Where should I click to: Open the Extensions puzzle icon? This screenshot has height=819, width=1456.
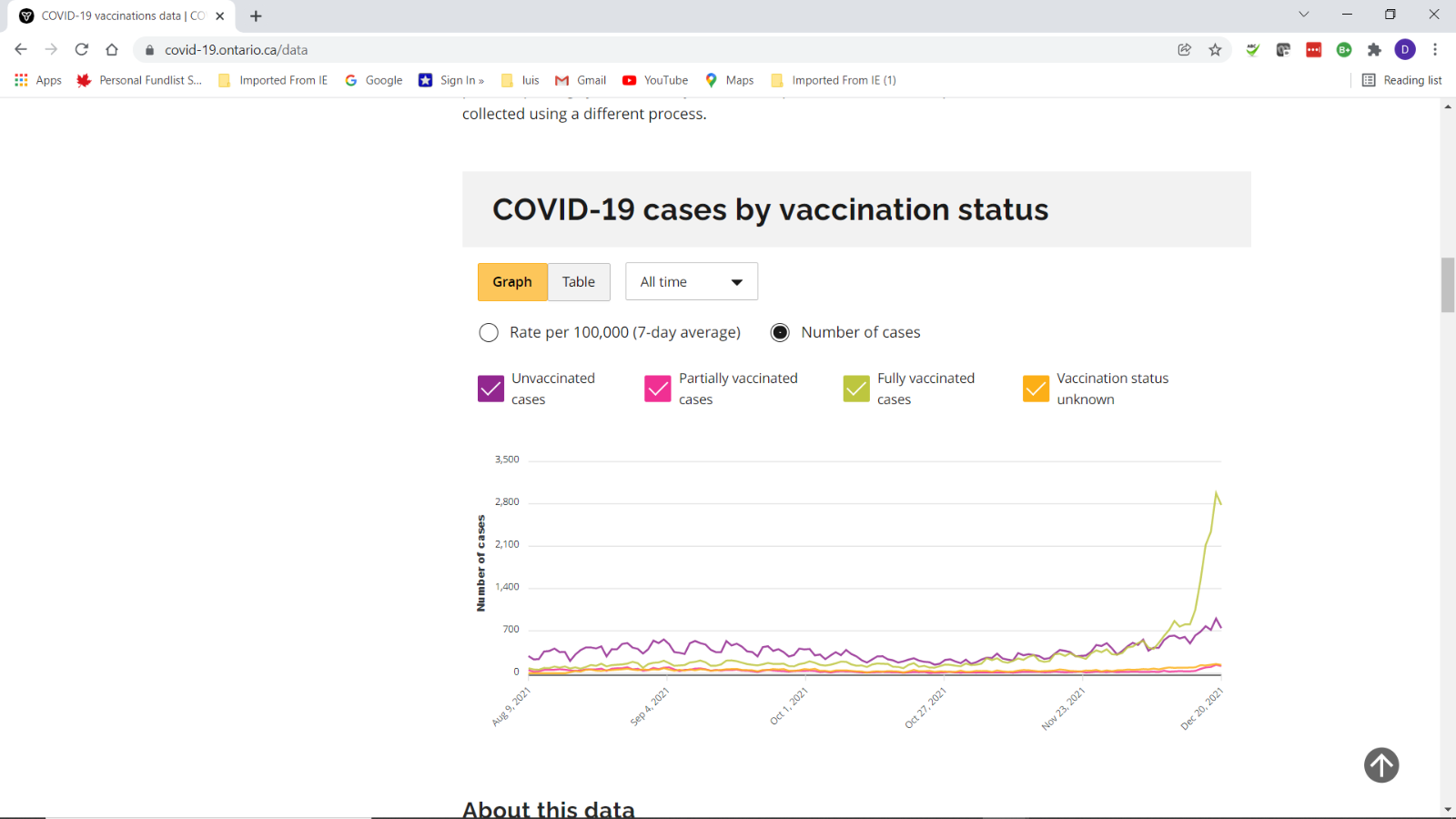coord(1374,50)
